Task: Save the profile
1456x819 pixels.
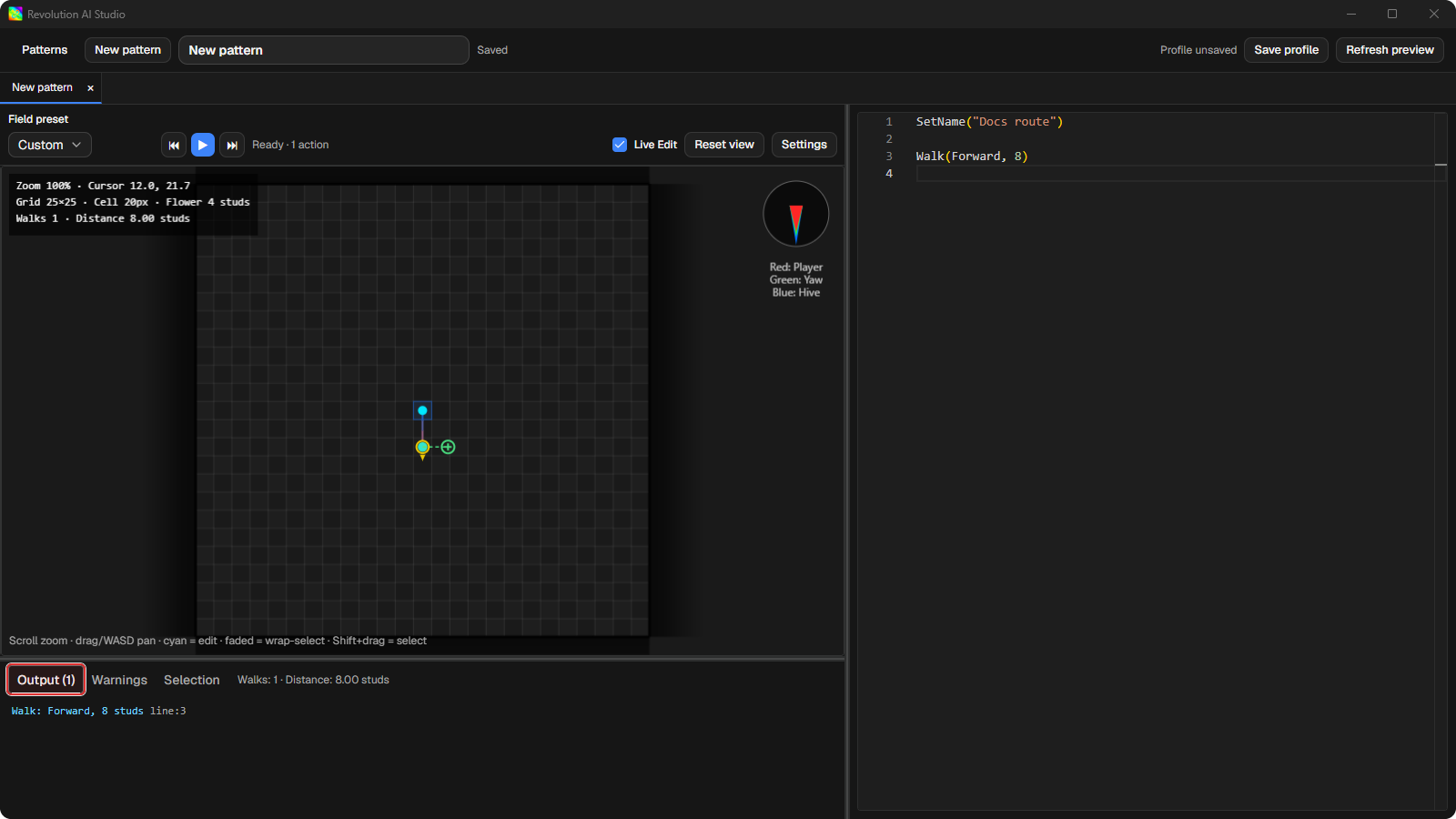Action: [1286, 50]
